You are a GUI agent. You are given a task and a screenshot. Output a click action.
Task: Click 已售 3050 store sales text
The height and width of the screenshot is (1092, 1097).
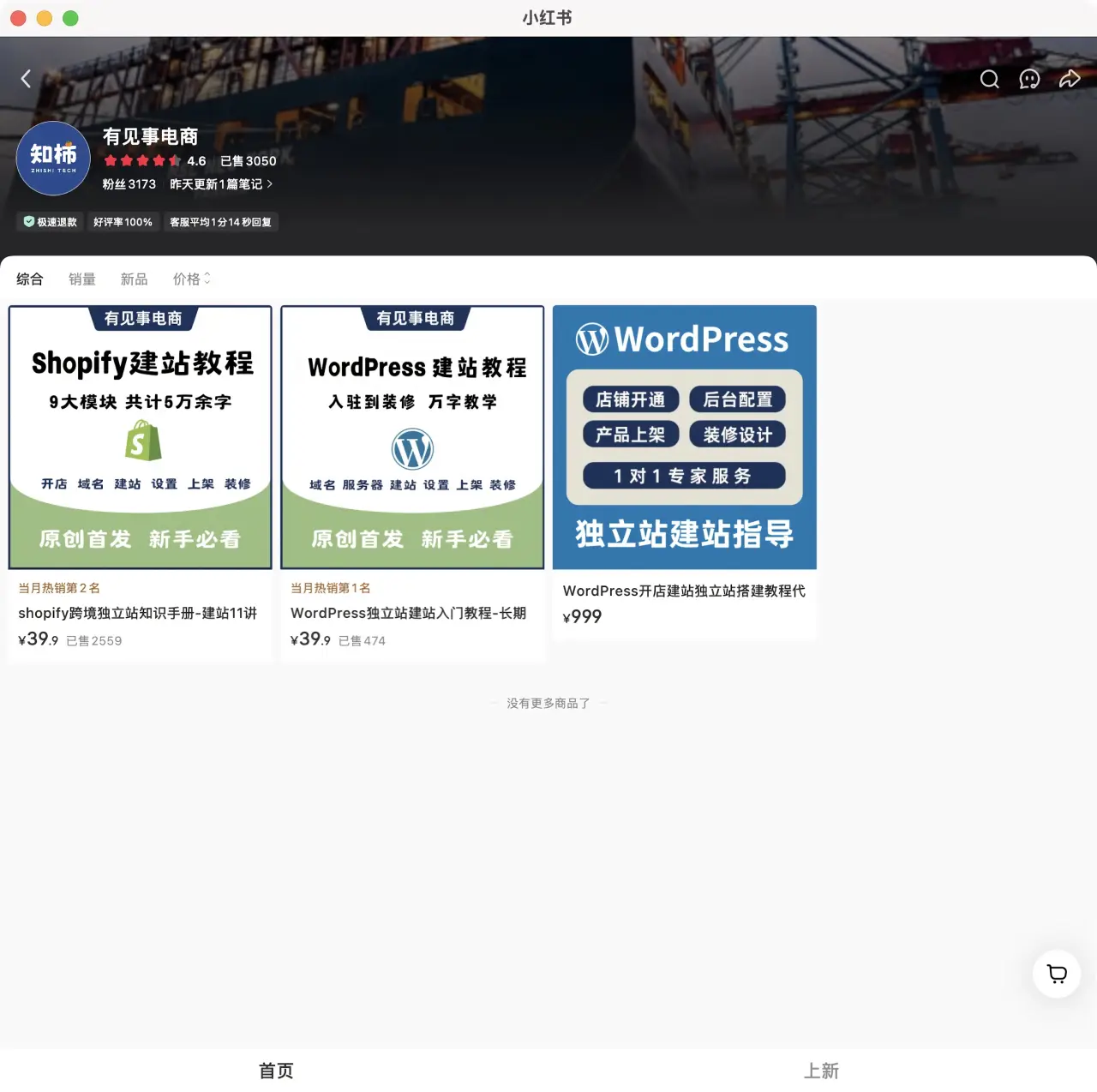coord(249,160)
